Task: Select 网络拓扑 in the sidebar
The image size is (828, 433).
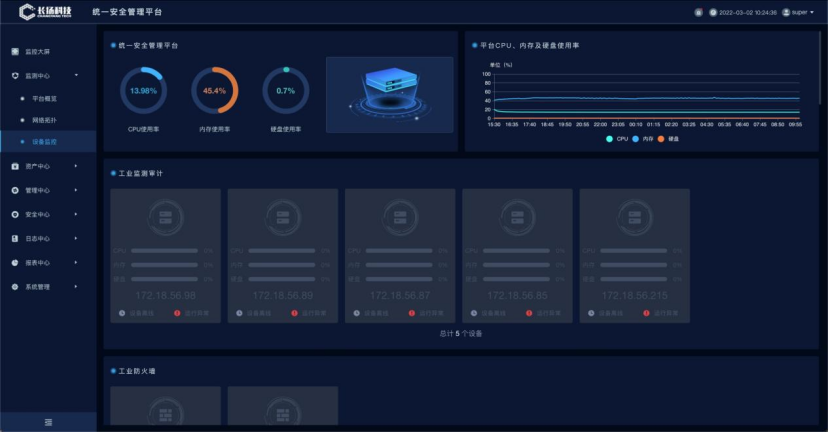Action: coord(45,120)
